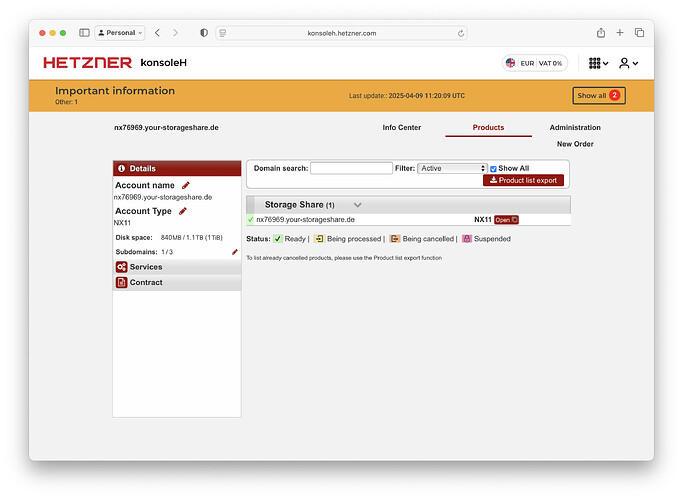Click the Subdomains 1/3 value
The height and width of the screenshot is (499, 683).
point(167,252)
